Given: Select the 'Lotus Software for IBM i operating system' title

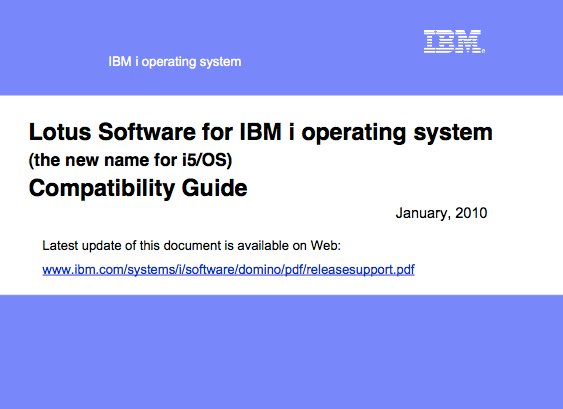Looking at the screenshot, I should pyautogui.click(x=261, y=133).
